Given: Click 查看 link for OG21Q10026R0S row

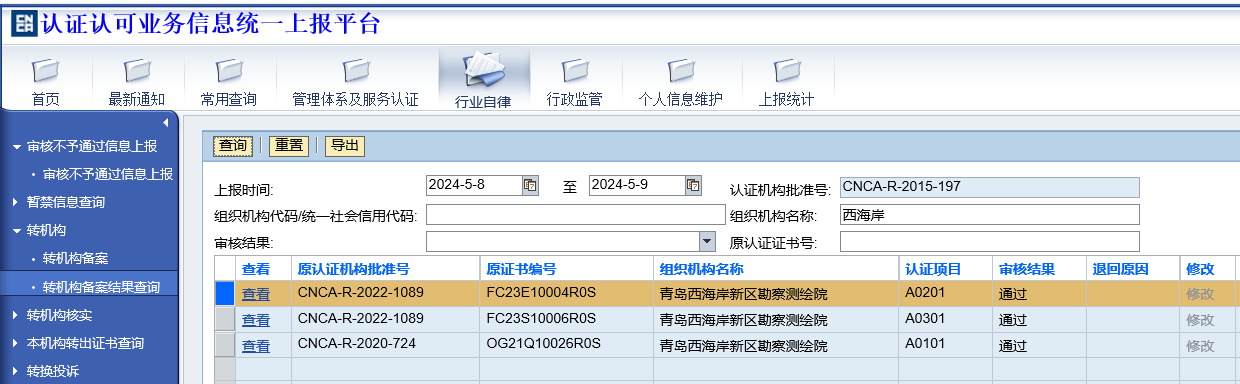Looking at the screenshot, I should click(x=256, y=346).
